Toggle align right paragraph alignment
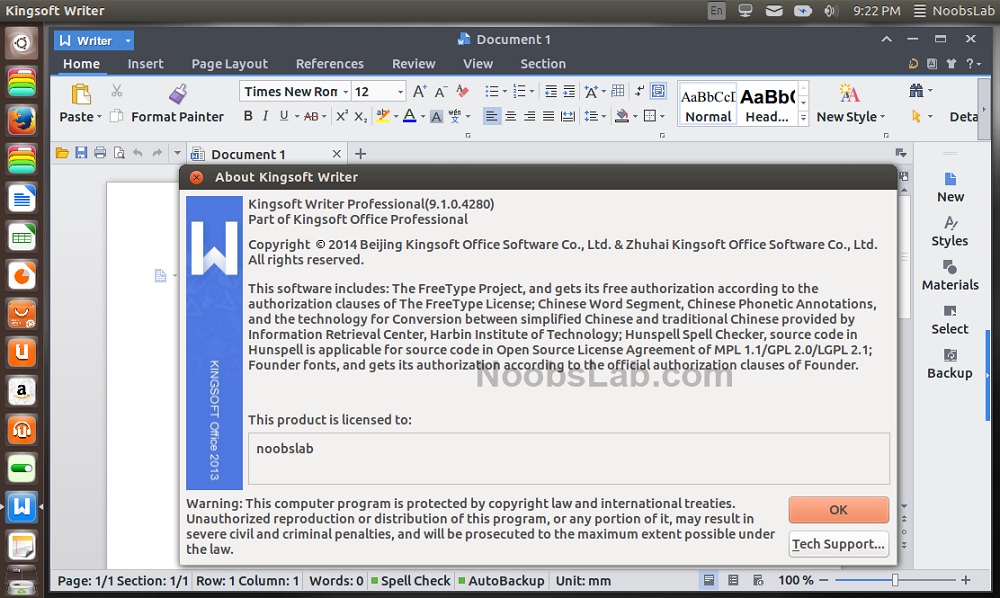 pyautogui.click(x=529, y=116)
